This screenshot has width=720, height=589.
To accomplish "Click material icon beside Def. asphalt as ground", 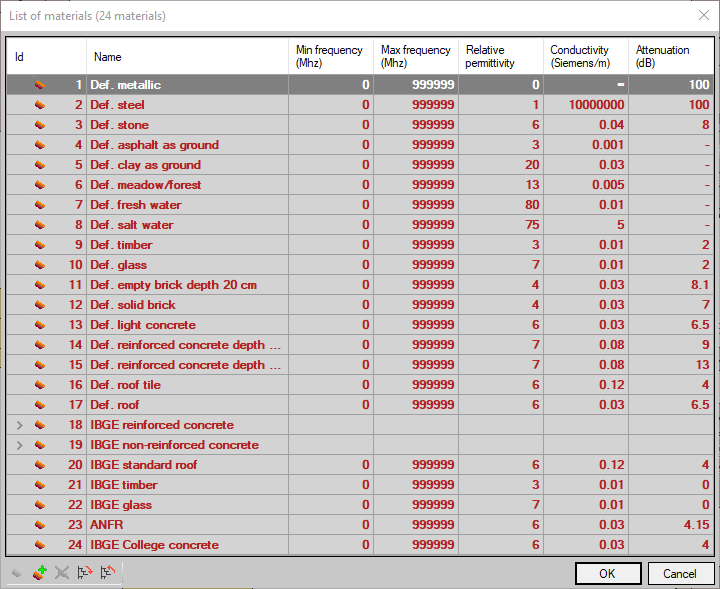I will point(40,145).
